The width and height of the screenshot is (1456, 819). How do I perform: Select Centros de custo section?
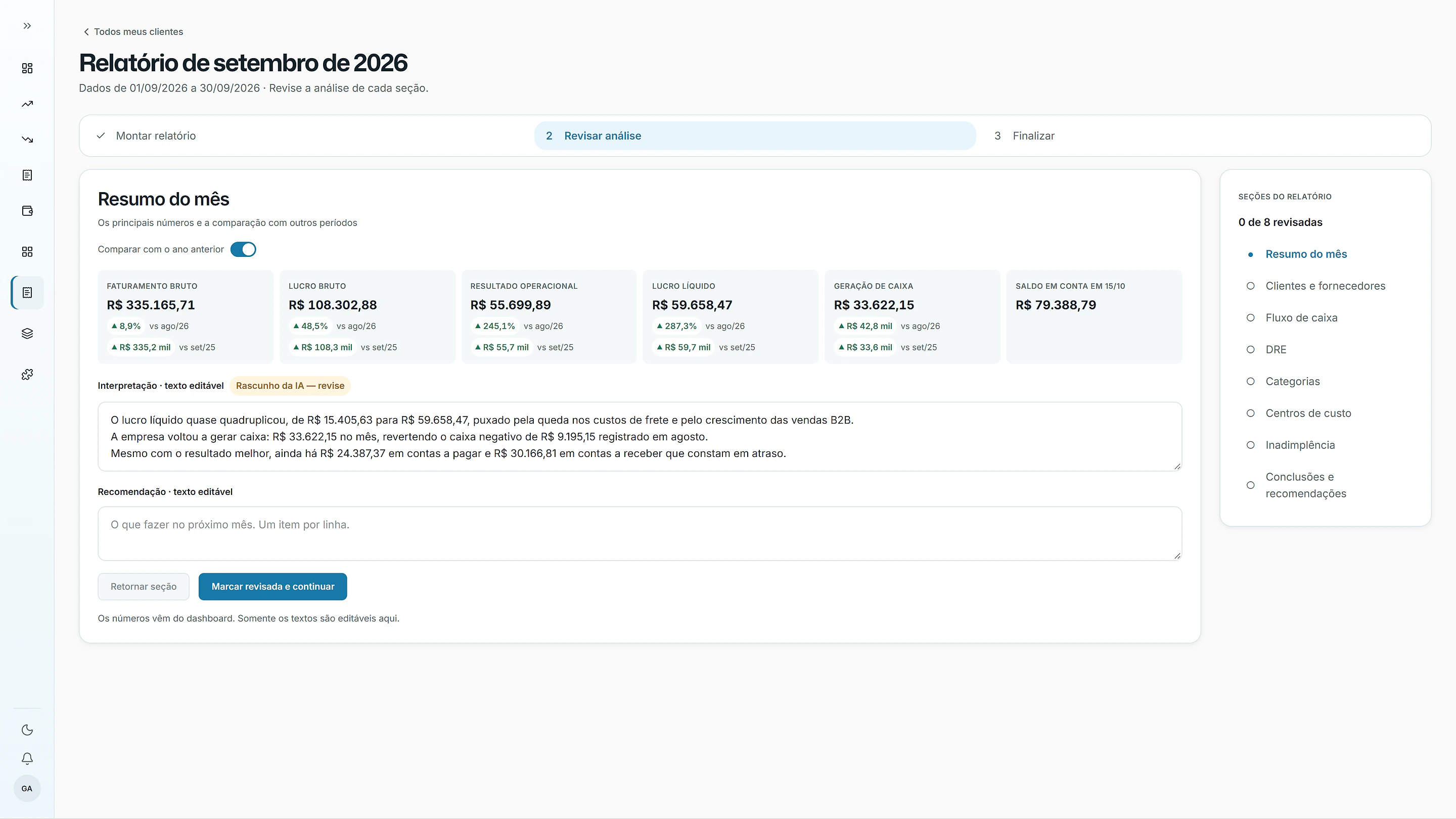[x=1308, y=413]
